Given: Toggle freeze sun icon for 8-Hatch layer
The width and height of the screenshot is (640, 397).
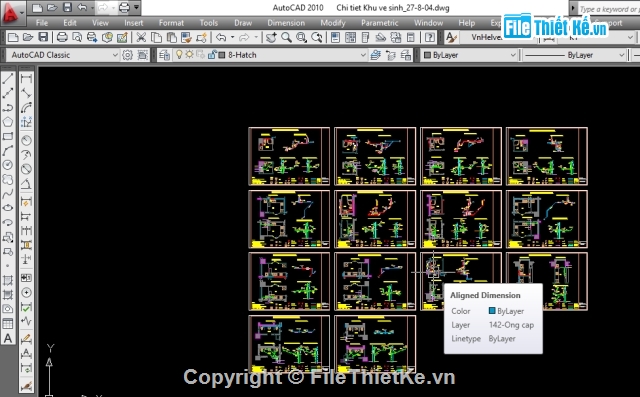Looking at the screenshot, I should pos(189,54).
